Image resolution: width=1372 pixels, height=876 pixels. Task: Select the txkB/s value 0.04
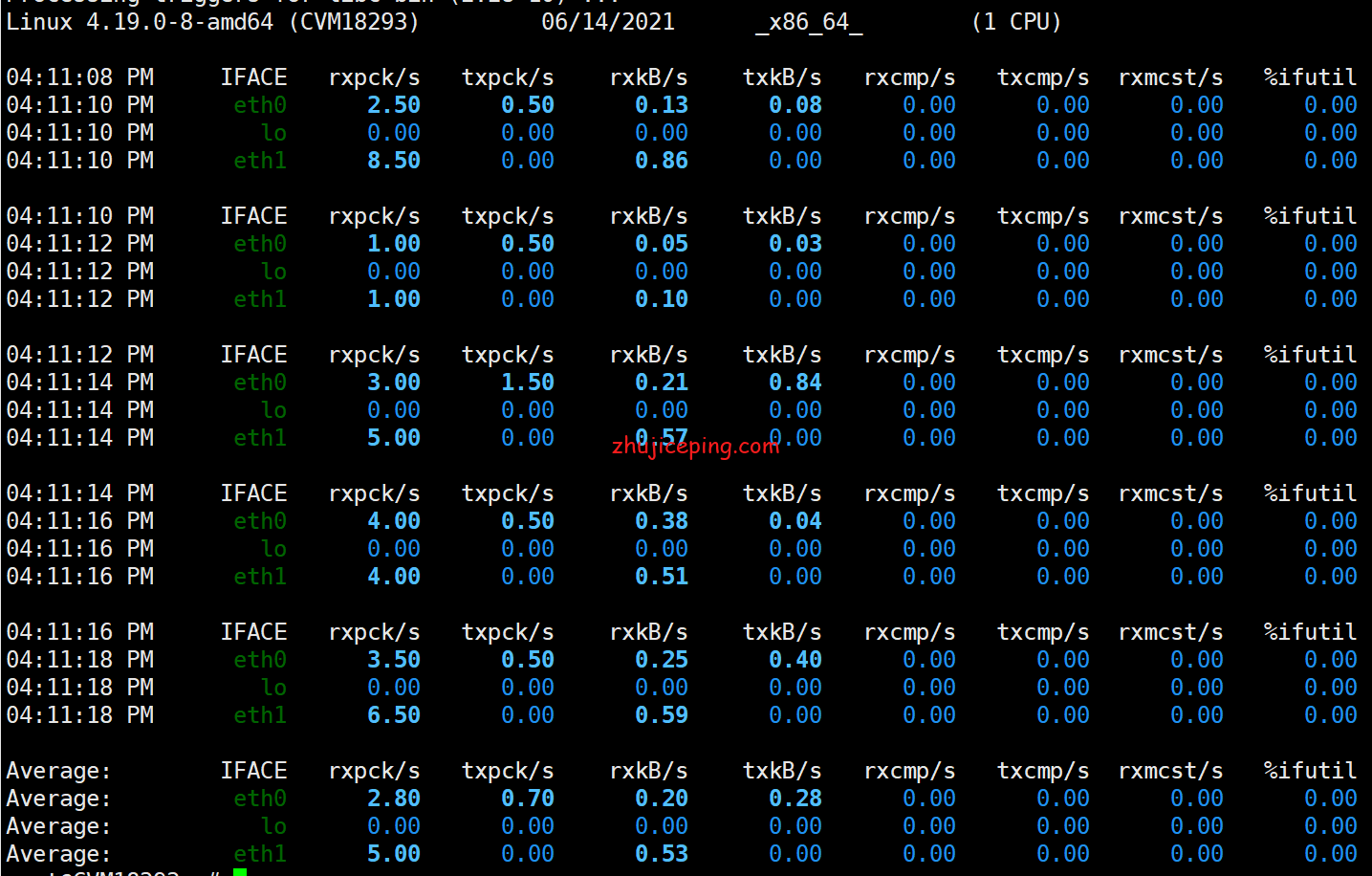pyautogui.click(x=795, y=521)
